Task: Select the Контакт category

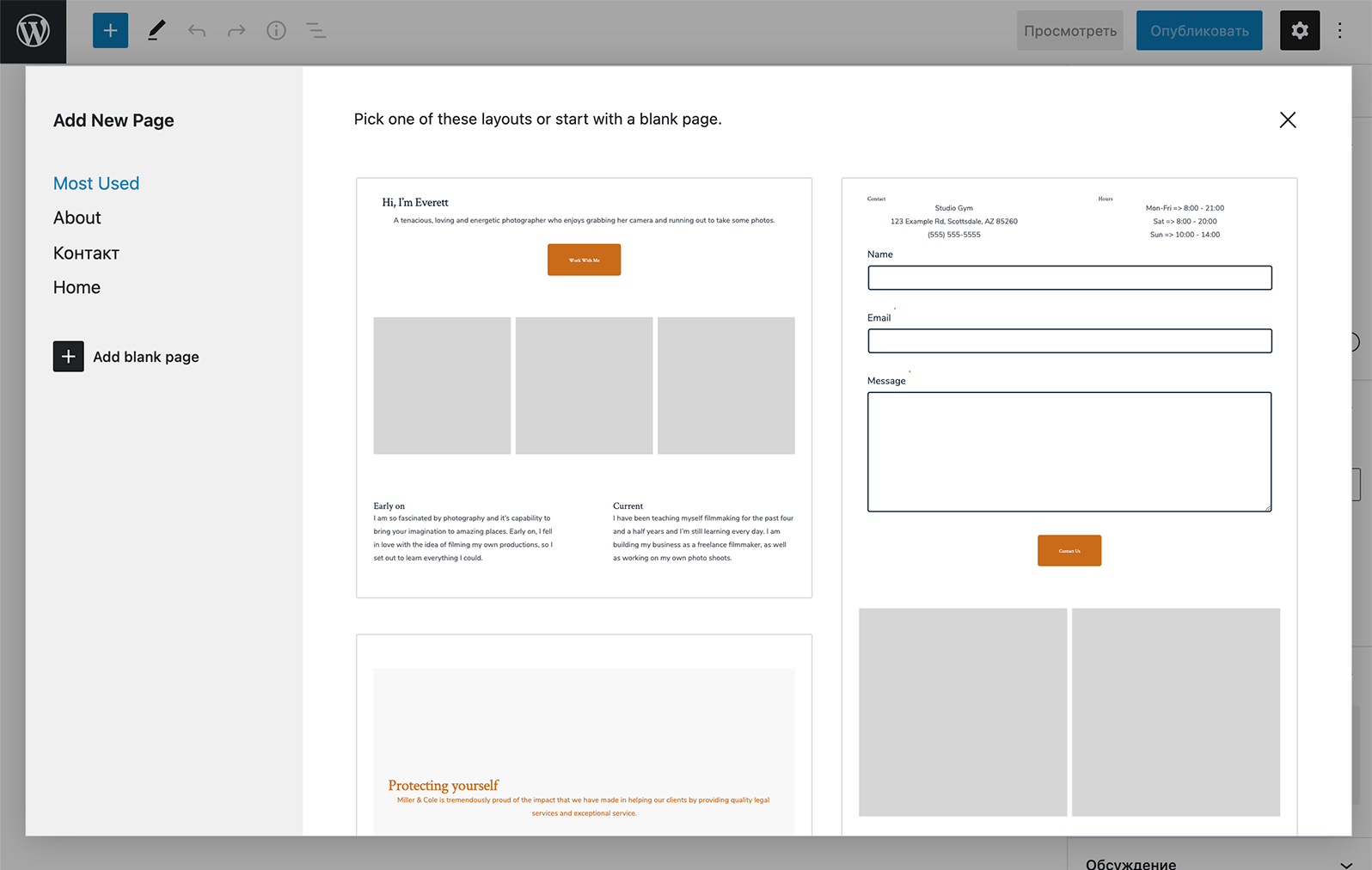Action: [86, 253]
